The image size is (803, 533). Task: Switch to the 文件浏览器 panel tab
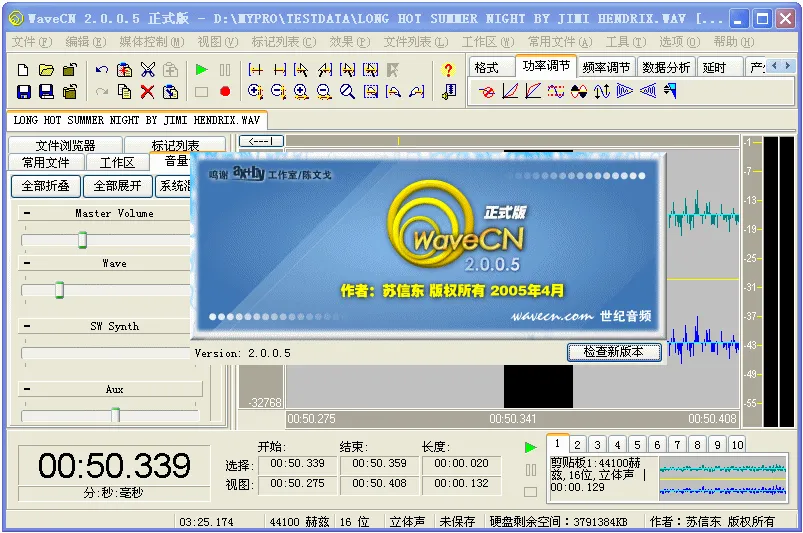pos(65,145)
